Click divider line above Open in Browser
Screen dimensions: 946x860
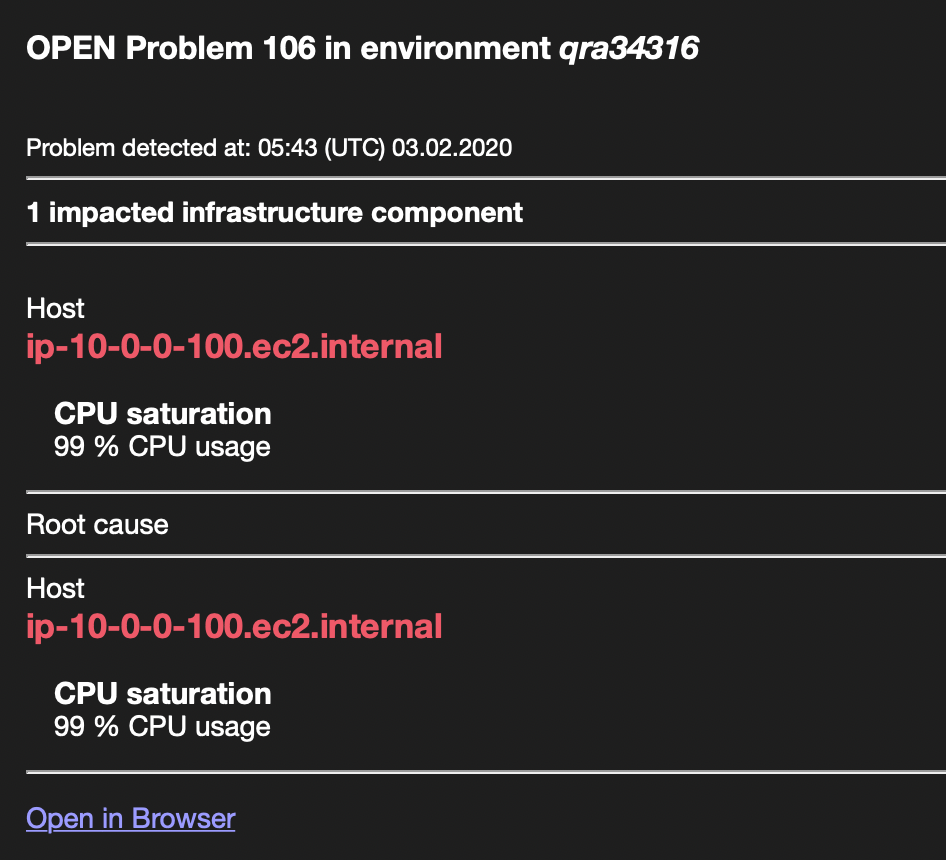(486, 772)
